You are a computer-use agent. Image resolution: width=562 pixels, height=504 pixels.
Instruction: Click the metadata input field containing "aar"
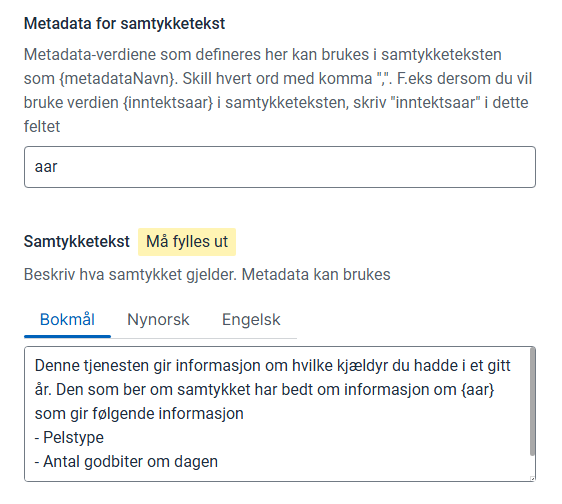pyautogui.click(x=280, y=167)
